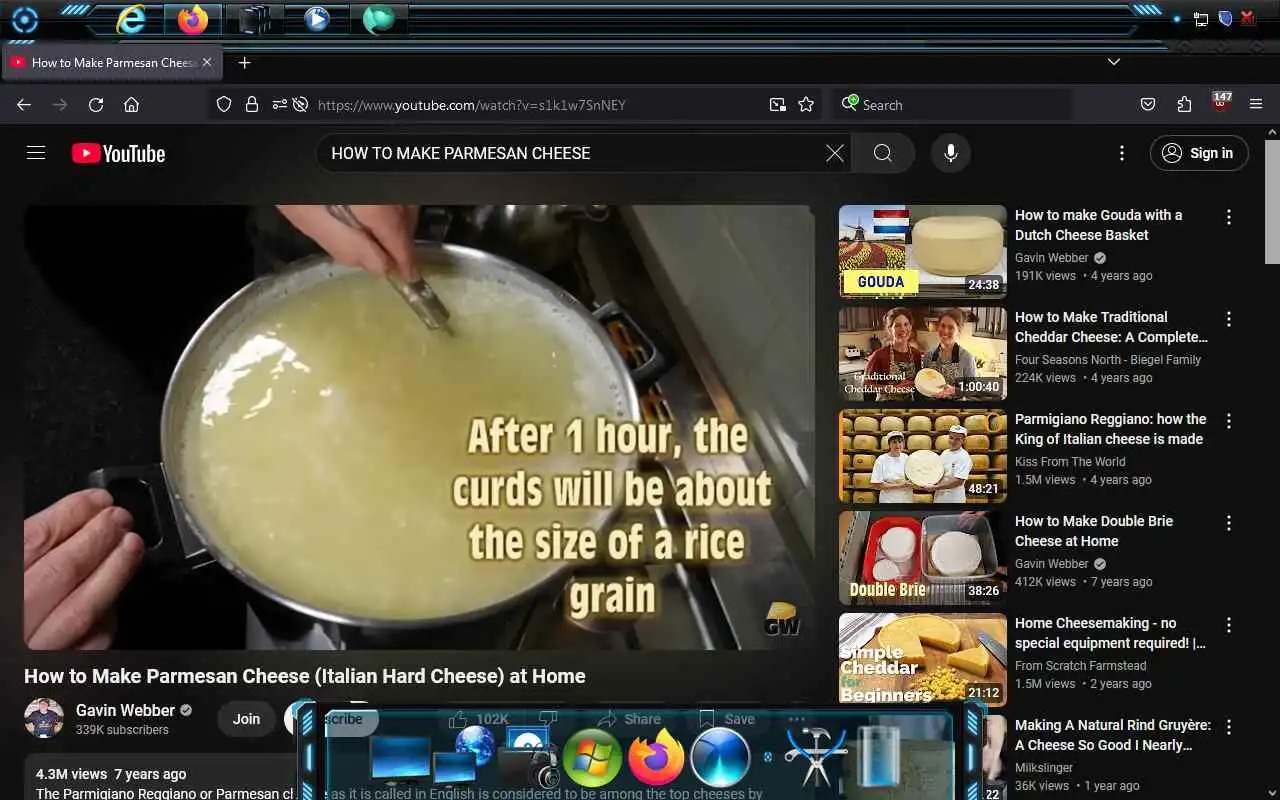
Task: Open uBlock extension with 147 badge
Action: [1221, 104]
